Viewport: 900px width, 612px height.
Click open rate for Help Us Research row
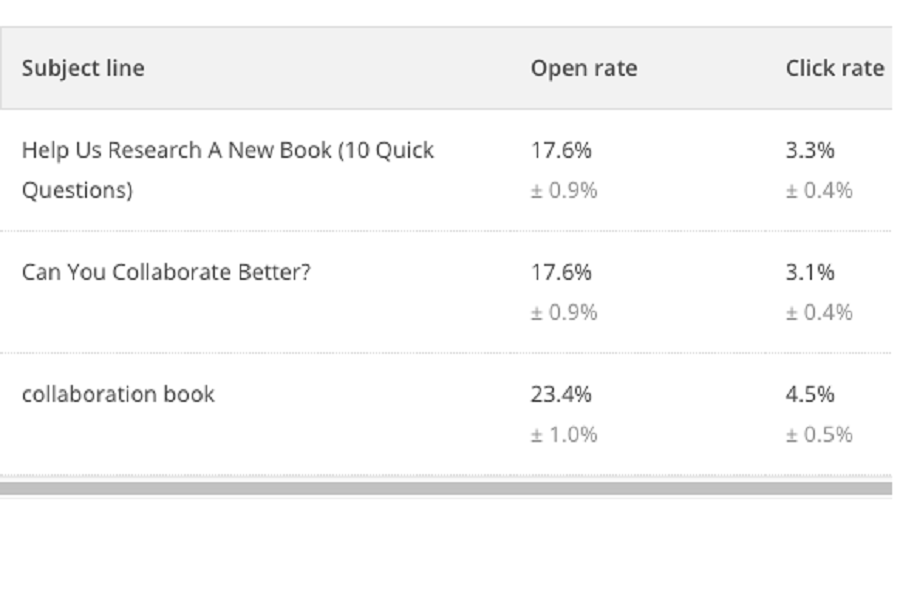click(560, 150)
